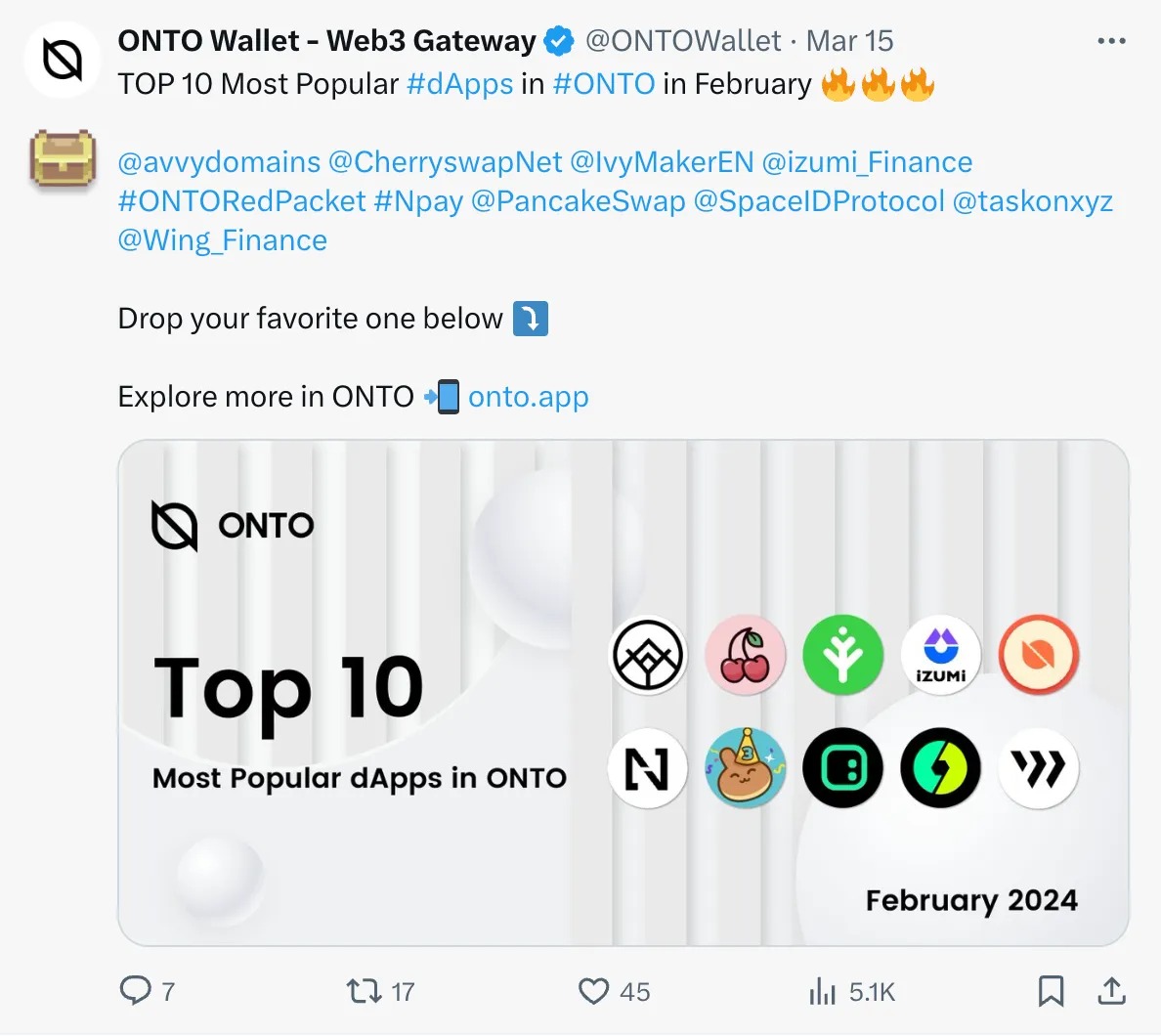
Task: Share the tweet via upload icon
Action: click(x=1111, y=991)
